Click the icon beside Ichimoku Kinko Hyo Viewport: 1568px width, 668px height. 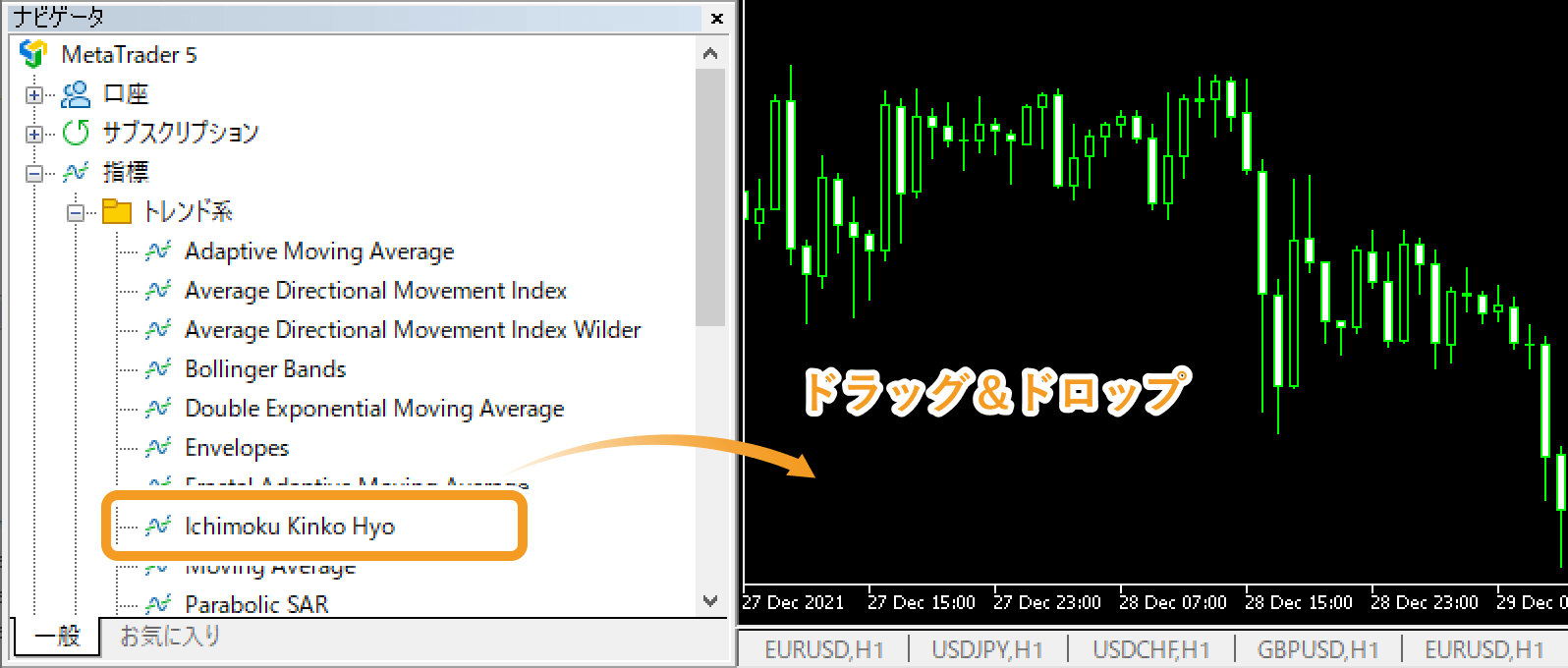[x=158, y=527]
